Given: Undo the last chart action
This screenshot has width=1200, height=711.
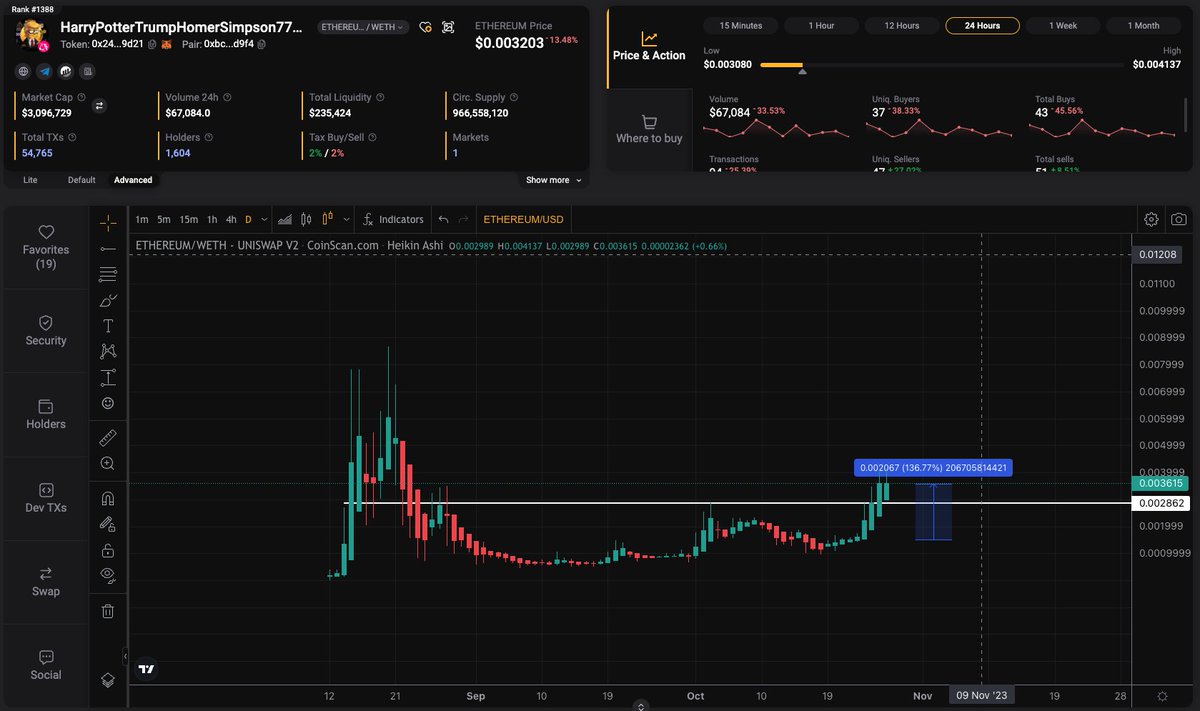Looking at the screenshot, I should 444,219.
